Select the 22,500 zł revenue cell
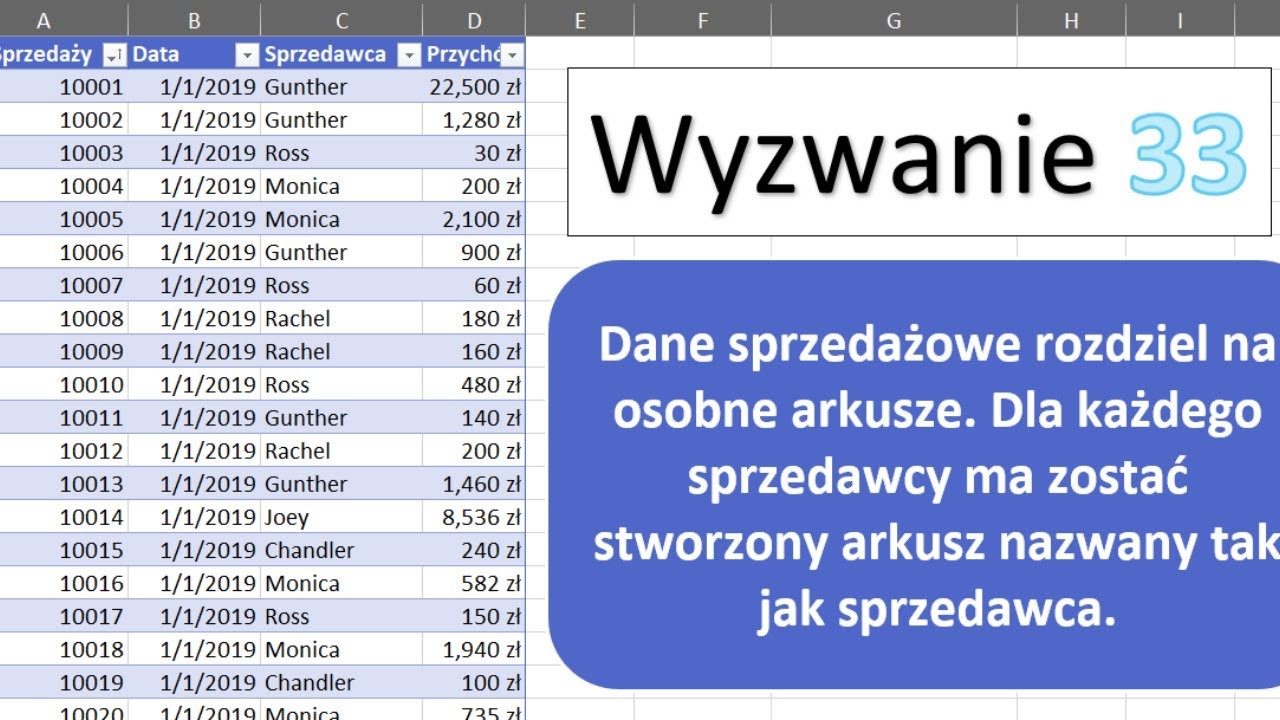 (474, 87)
